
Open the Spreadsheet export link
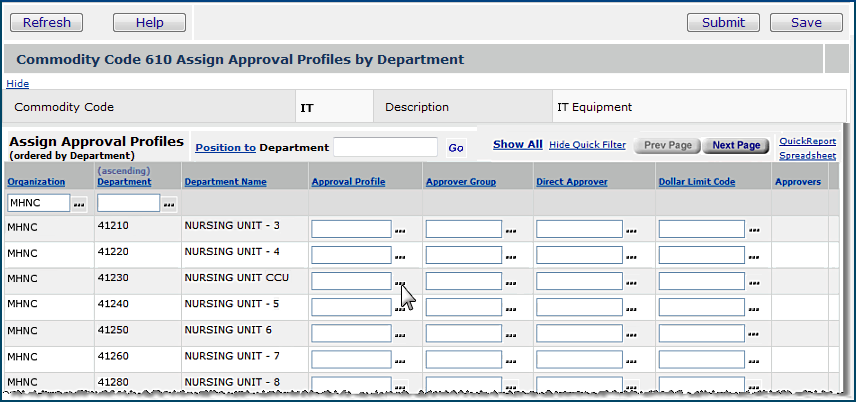click(x=807, y=156)
